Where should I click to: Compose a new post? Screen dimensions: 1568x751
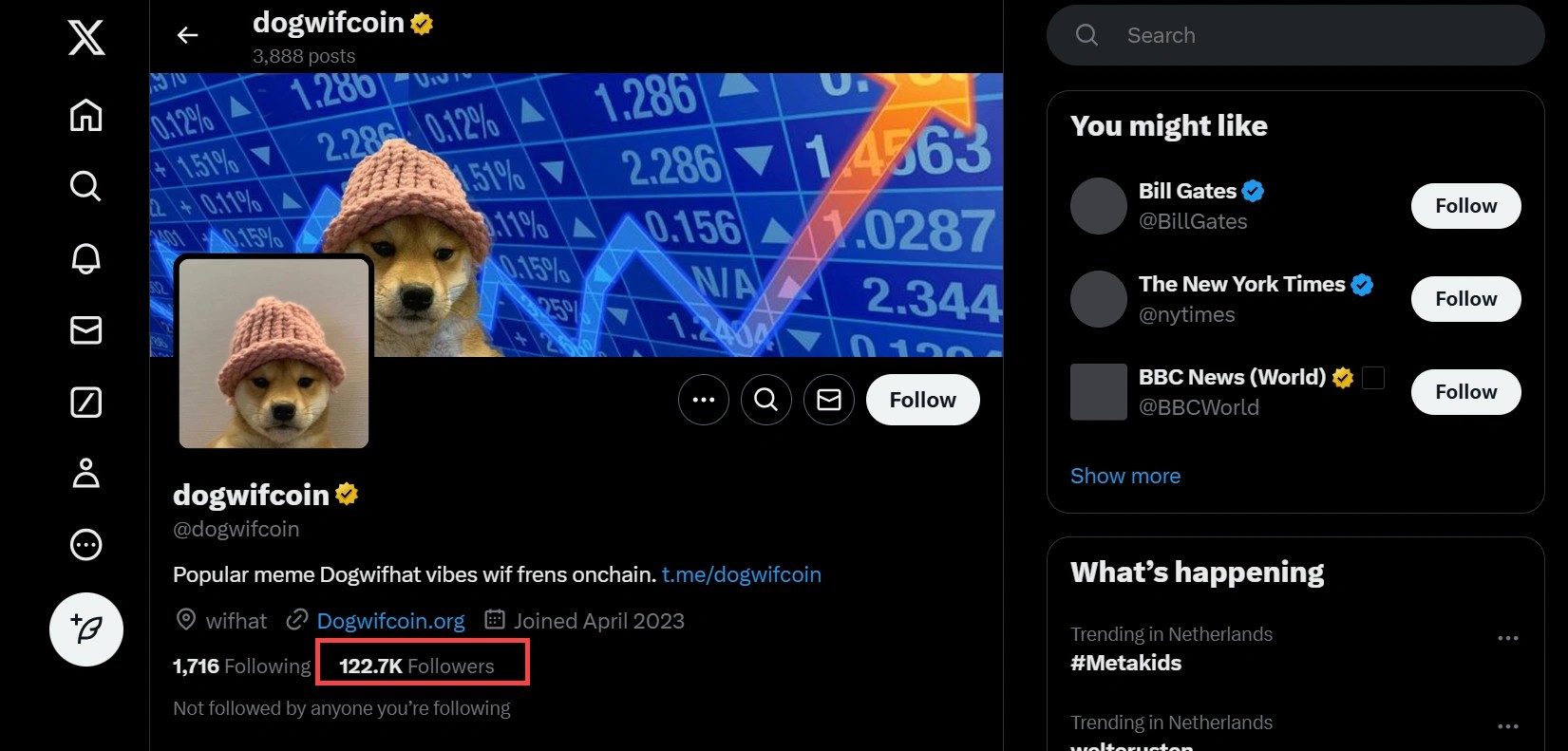86,629
